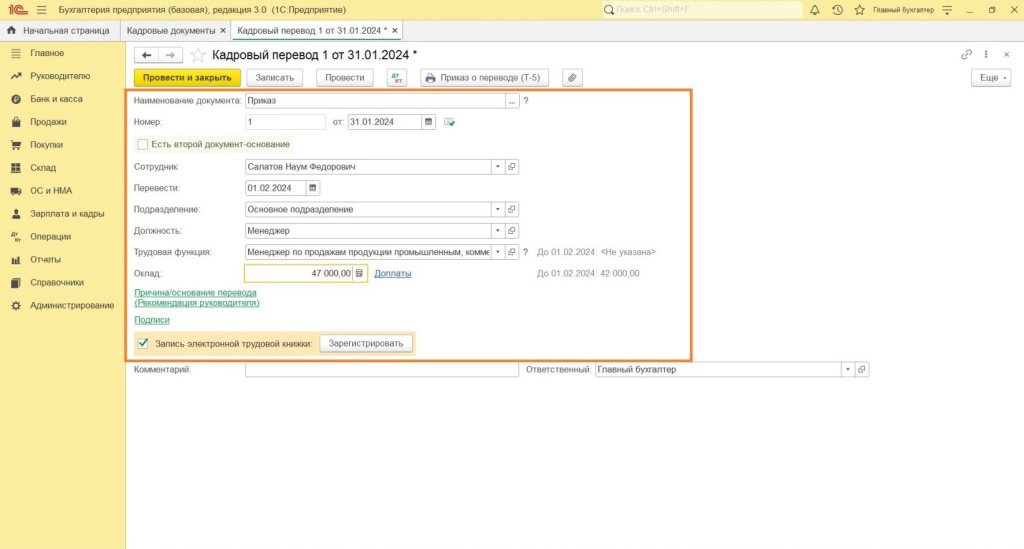
Task: Click the notifications bell icon
Action: pos(815,10)
